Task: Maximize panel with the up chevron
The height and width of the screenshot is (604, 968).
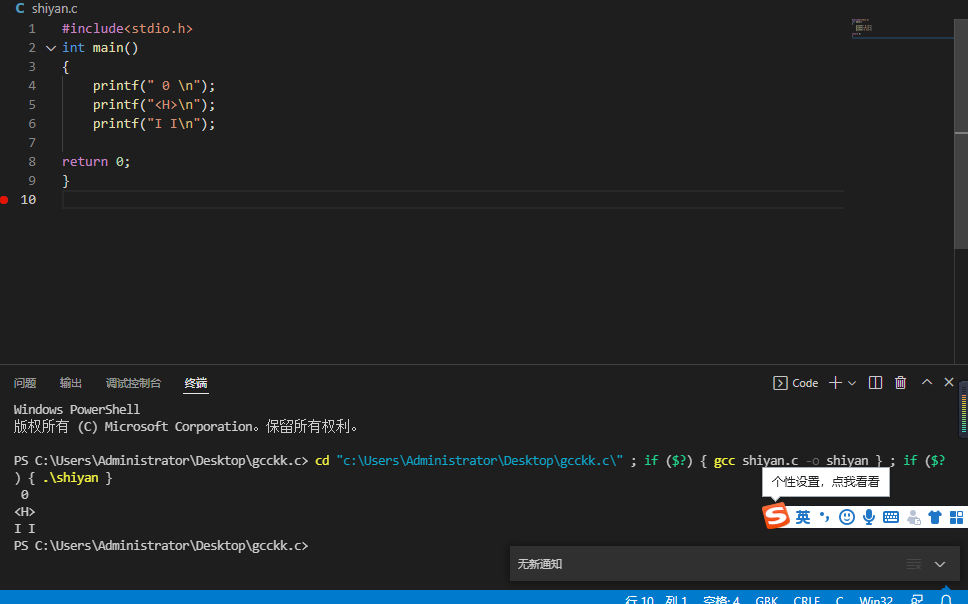Action: click(x=927, y=382)
